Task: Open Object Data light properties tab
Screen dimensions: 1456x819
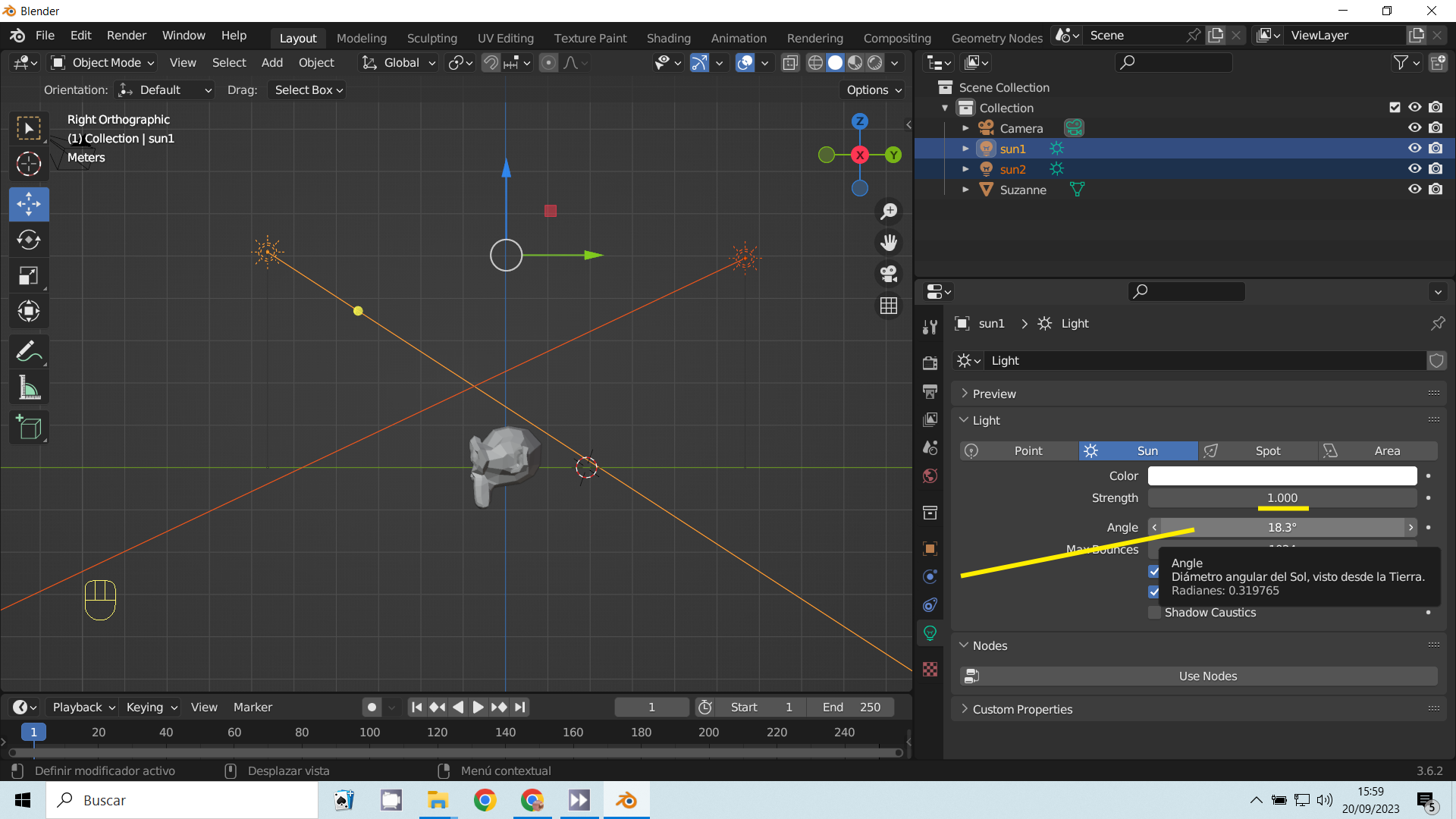Action: click(x=930, y=633)
